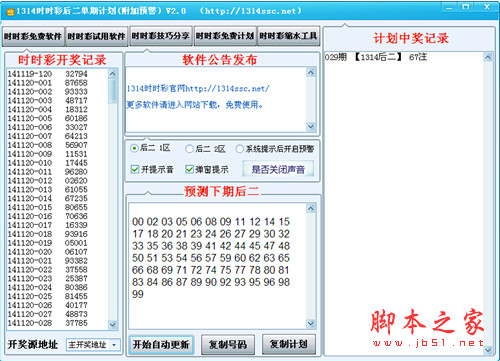Click scroll up arrow in 预测下期后二 box
The width and height of the screenshot is (500, 361).
[311, 209]
